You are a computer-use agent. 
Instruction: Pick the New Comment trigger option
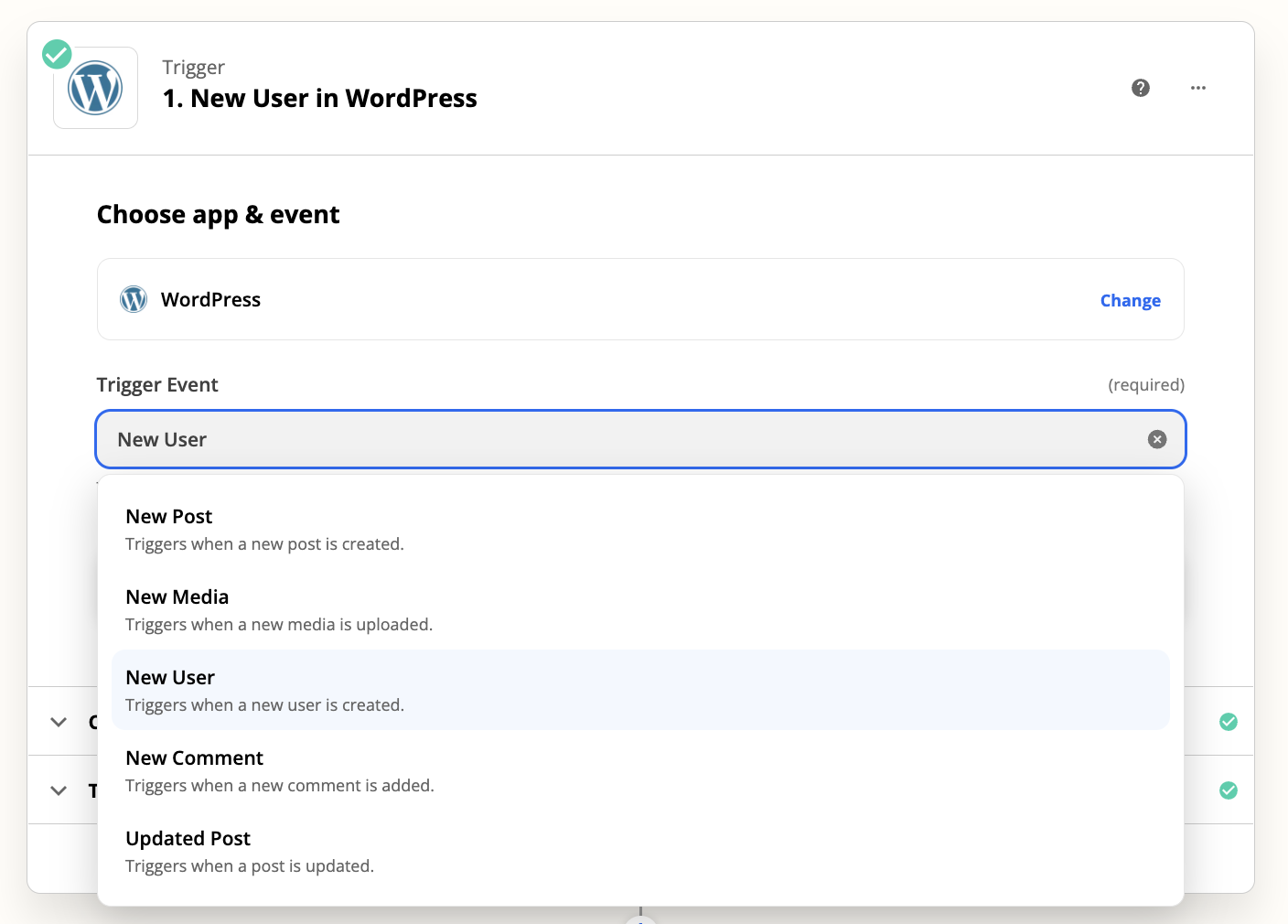pyautogui.click(x=640, y=771)
